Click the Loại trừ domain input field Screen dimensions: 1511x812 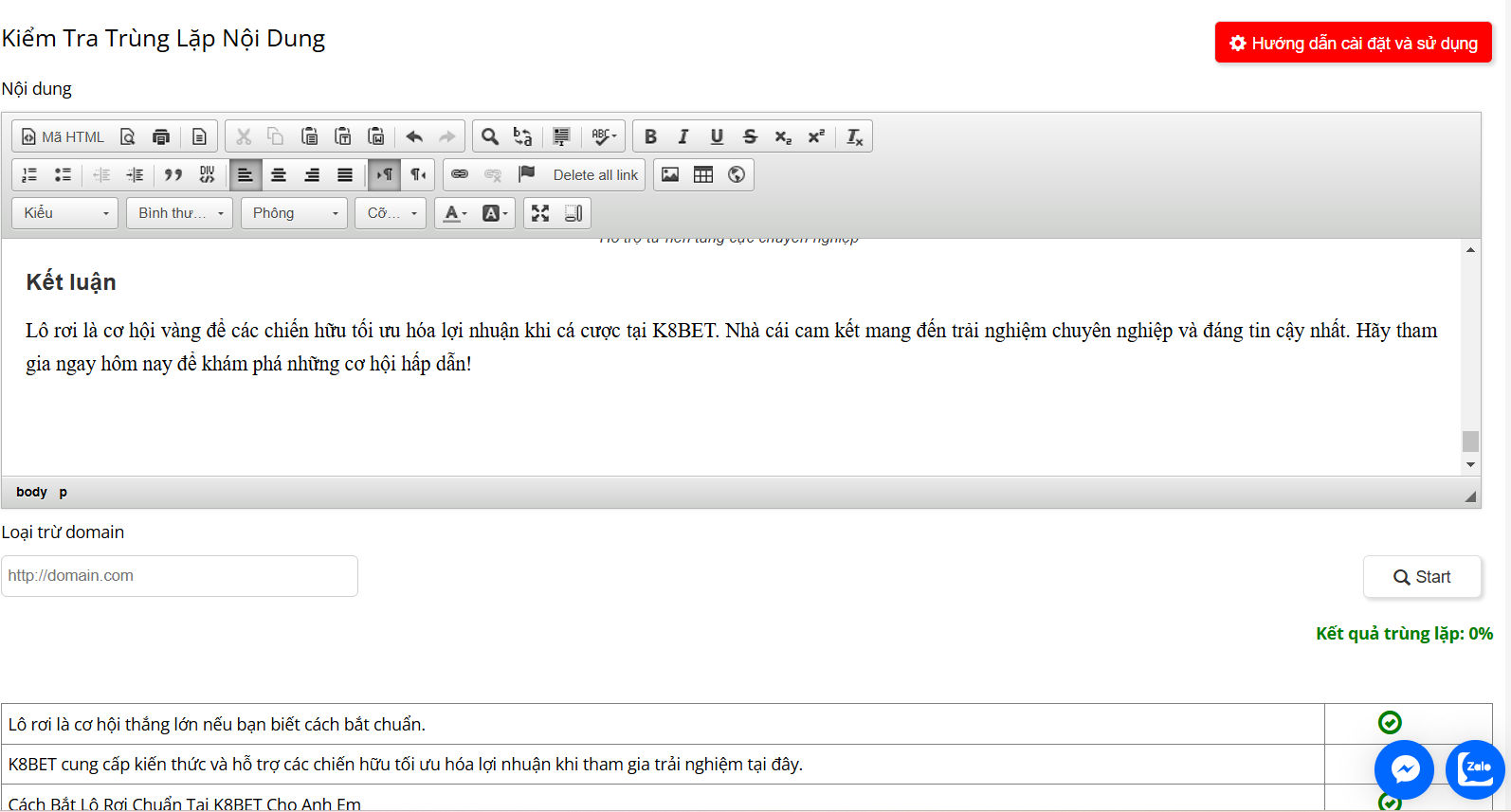click(x=179, y=576)
